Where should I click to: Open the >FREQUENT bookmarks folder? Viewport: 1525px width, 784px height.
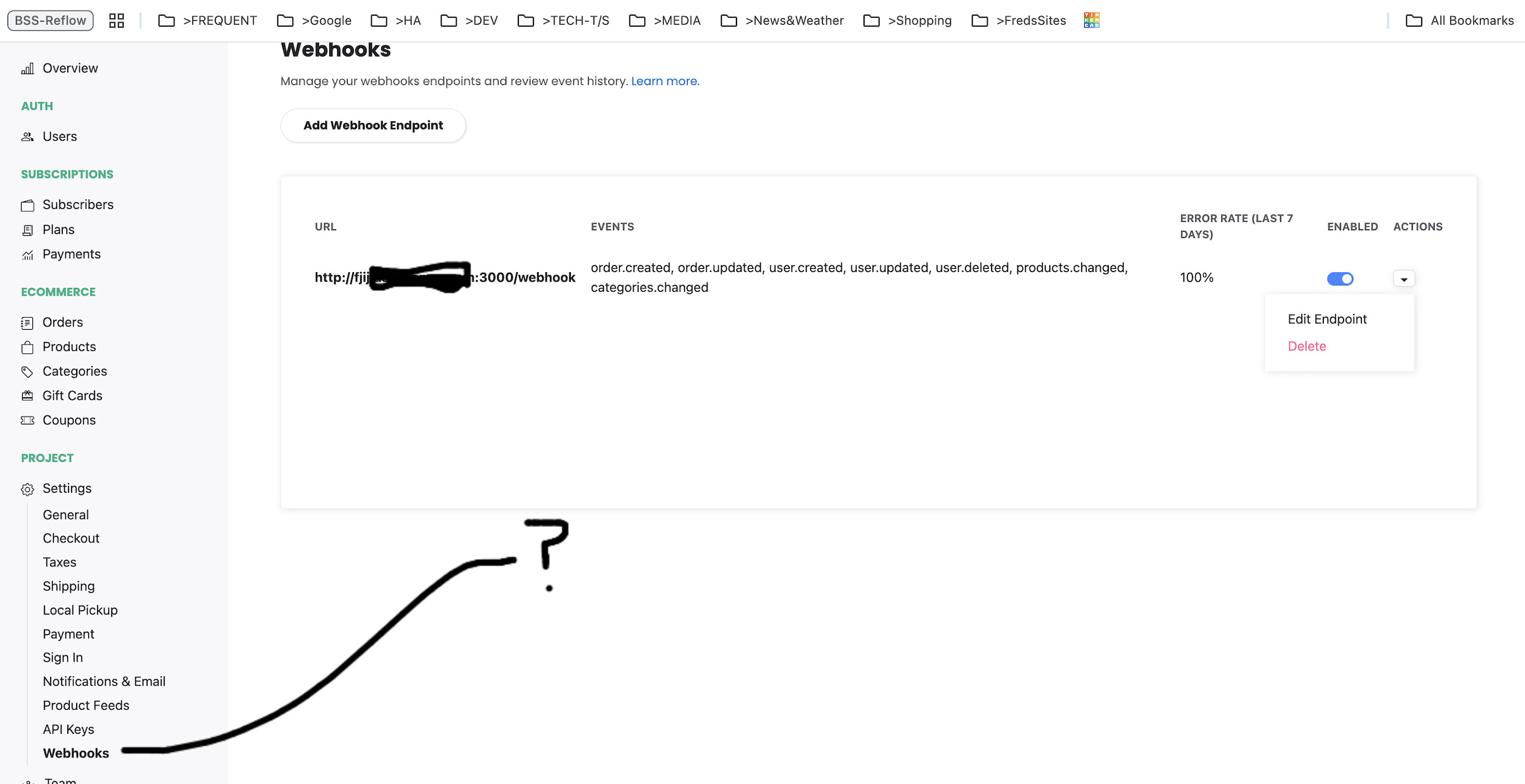coord(207,20)
